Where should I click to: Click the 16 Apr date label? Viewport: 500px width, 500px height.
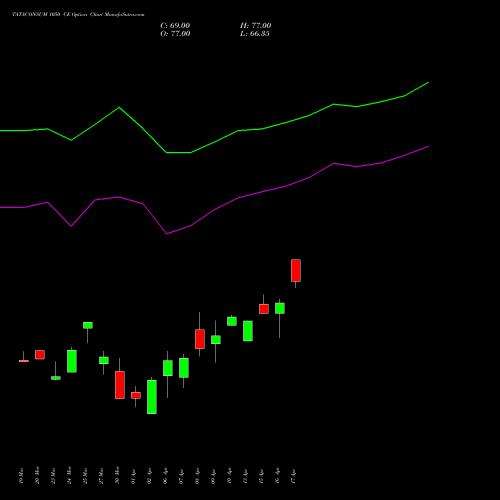(x=277, y=476)
